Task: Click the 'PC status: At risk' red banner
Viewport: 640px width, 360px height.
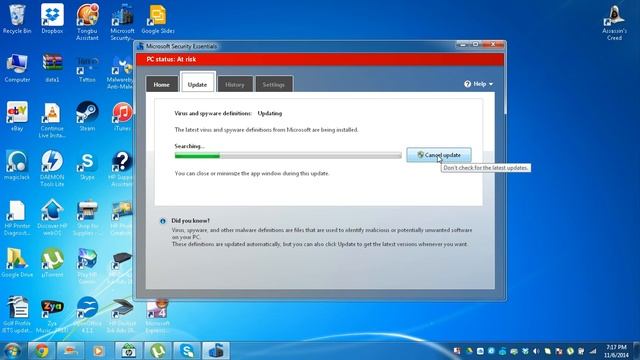Action: pos(320,60)
